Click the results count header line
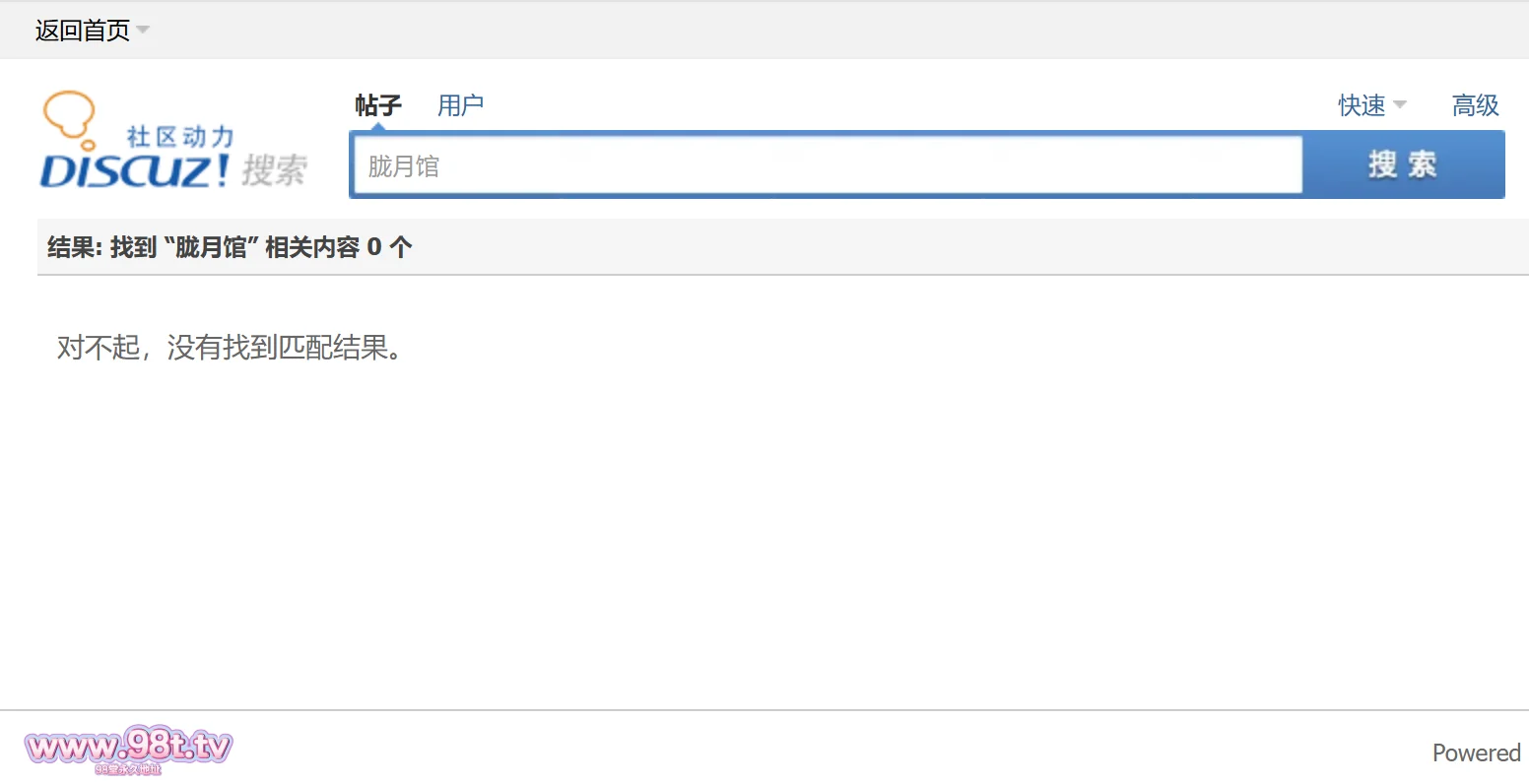1529x784 pixels. point(230,247)
